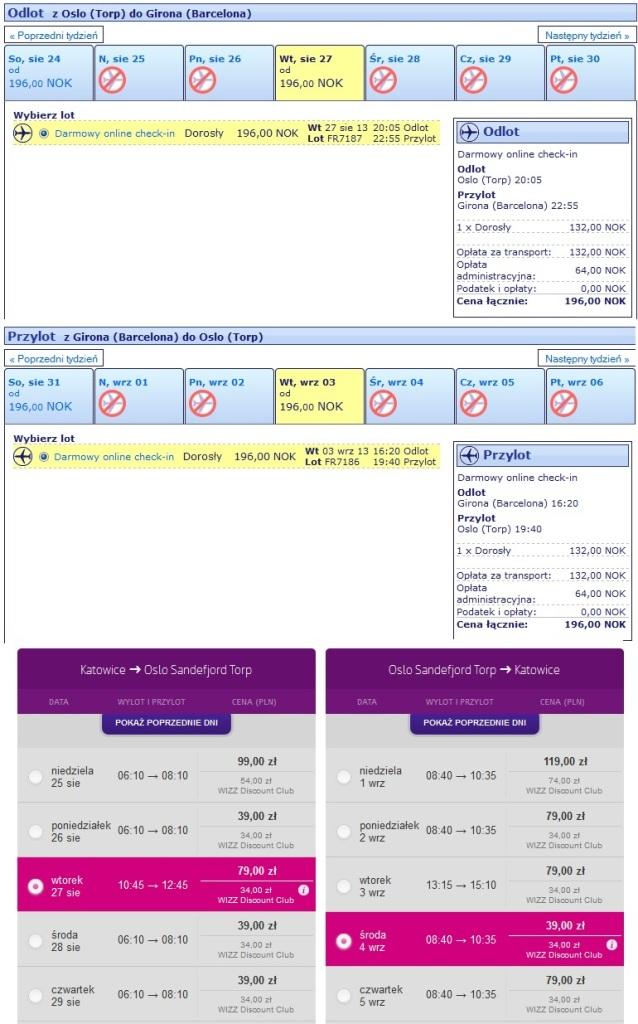Click info icon on środa 4 wrz row
638x1024 pixels.
pos(612,945)
